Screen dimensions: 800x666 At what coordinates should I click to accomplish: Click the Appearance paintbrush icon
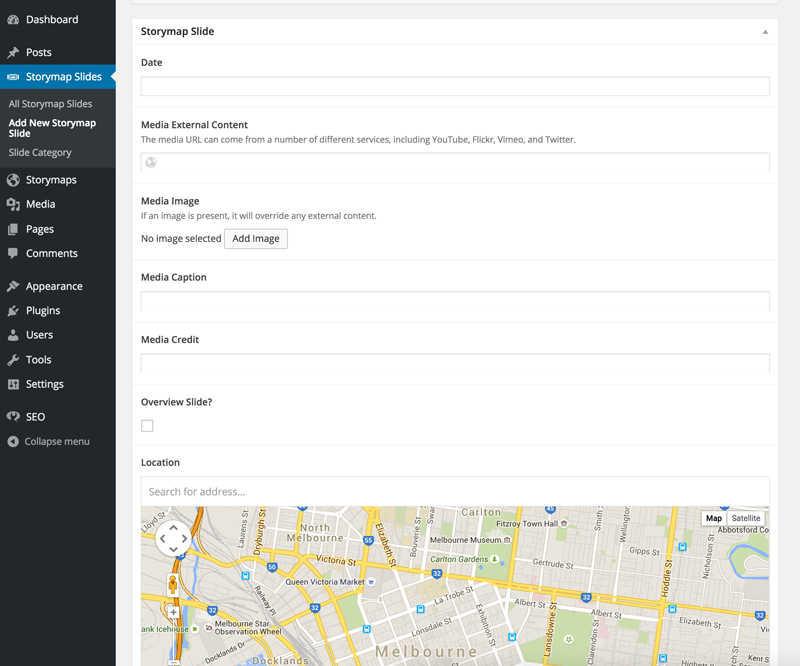point(13,286)
